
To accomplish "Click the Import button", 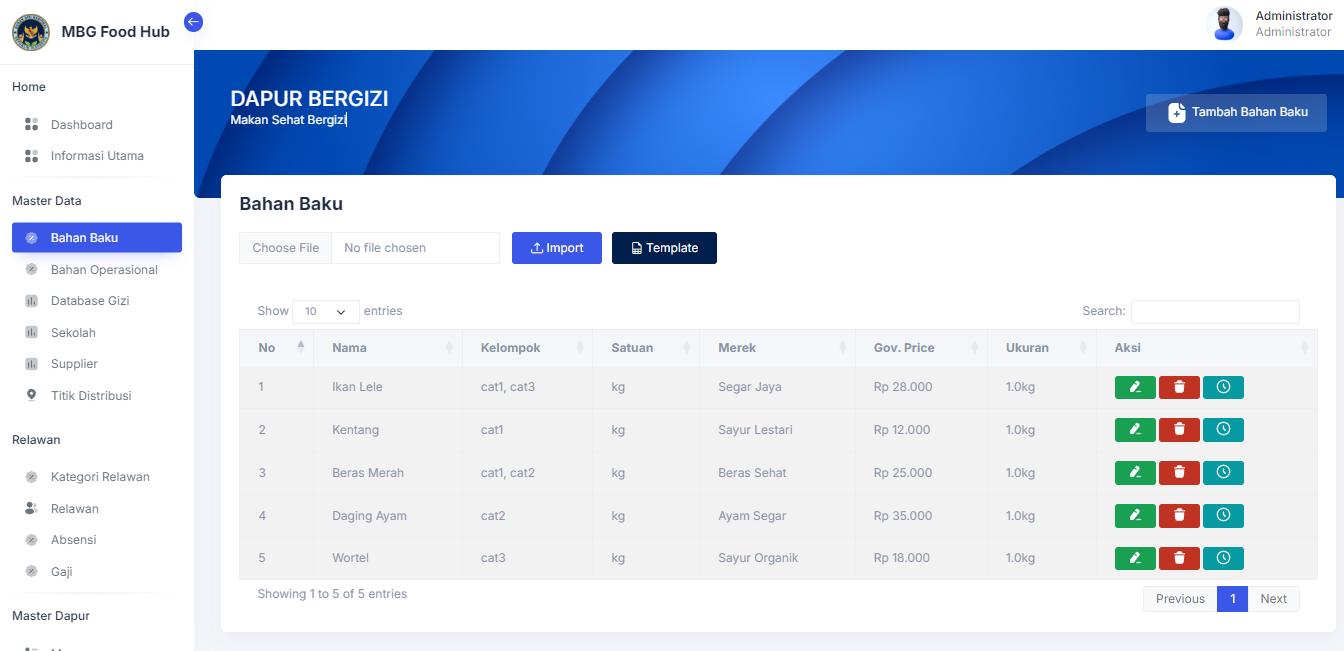I will [557, 247].
